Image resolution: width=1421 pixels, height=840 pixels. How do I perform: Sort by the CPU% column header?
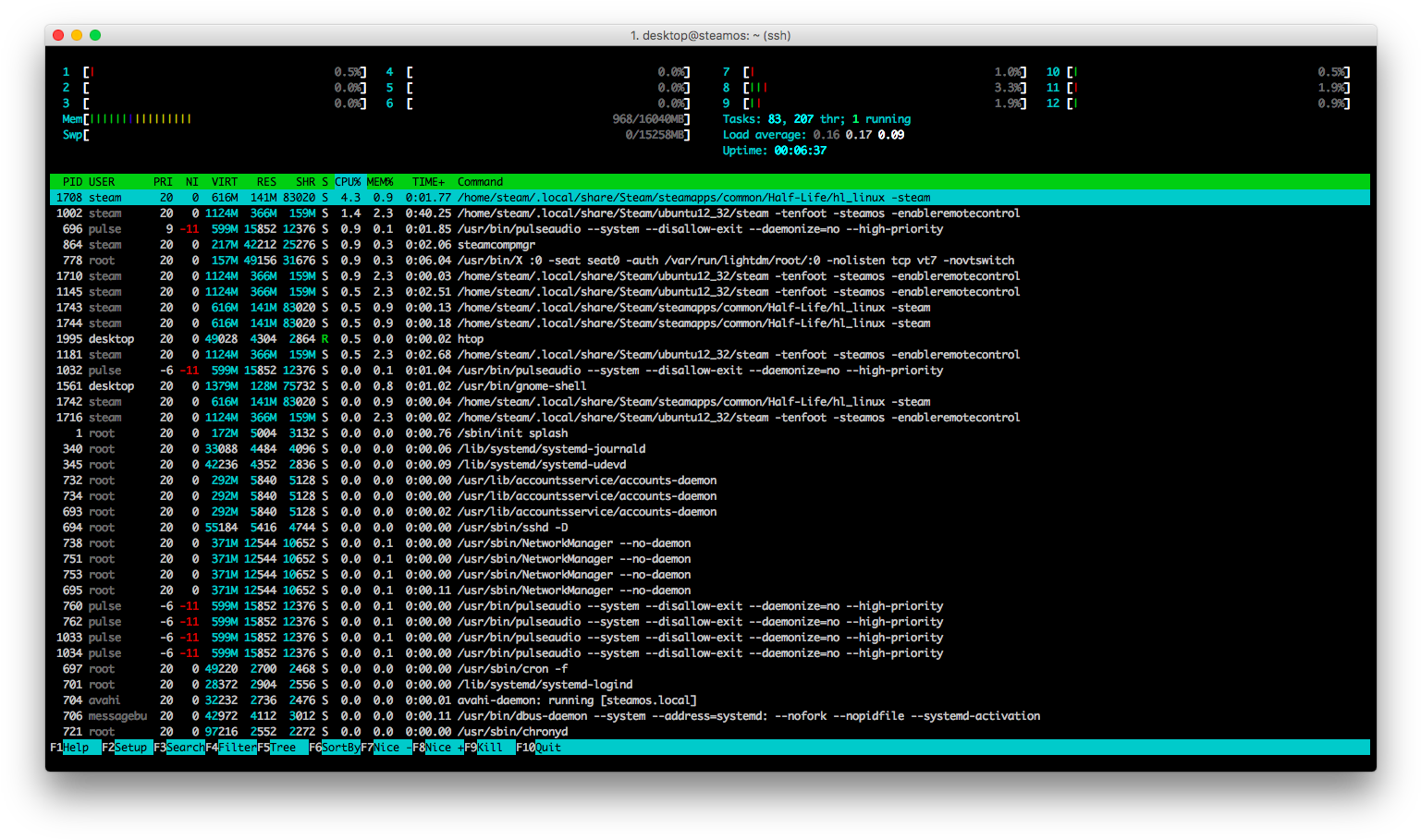pyautogui.click(x=348, y=182)
